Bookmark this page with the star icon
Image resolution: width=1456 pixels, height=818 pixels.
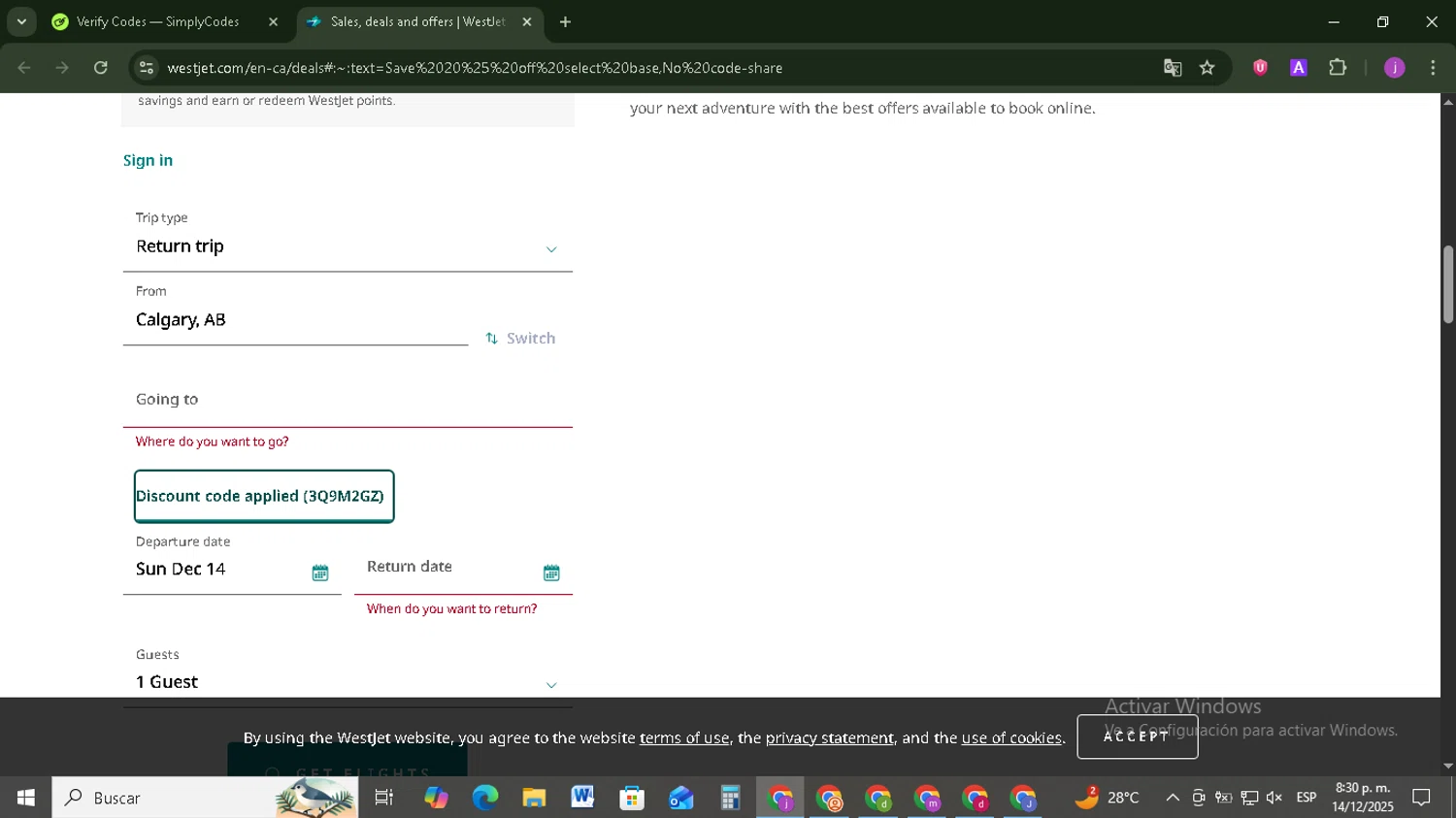pyautogui.click(x=1208, y=68)
